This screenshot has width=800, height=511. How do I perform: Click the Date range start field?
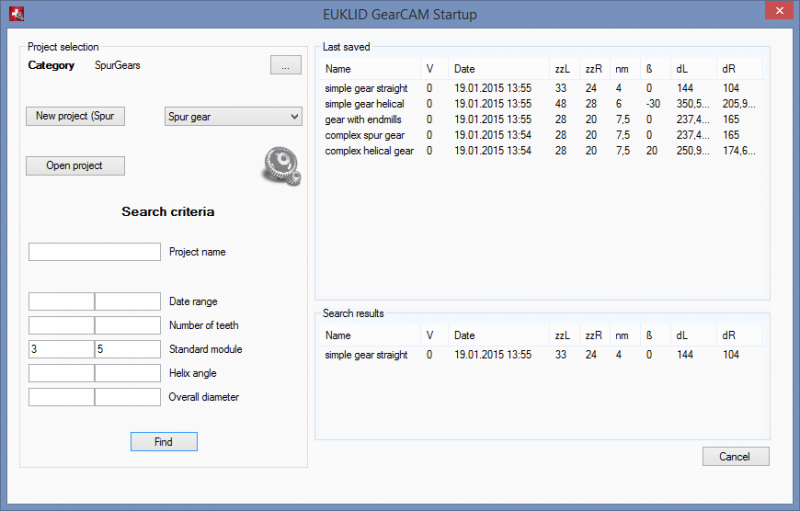click(61, 301)
